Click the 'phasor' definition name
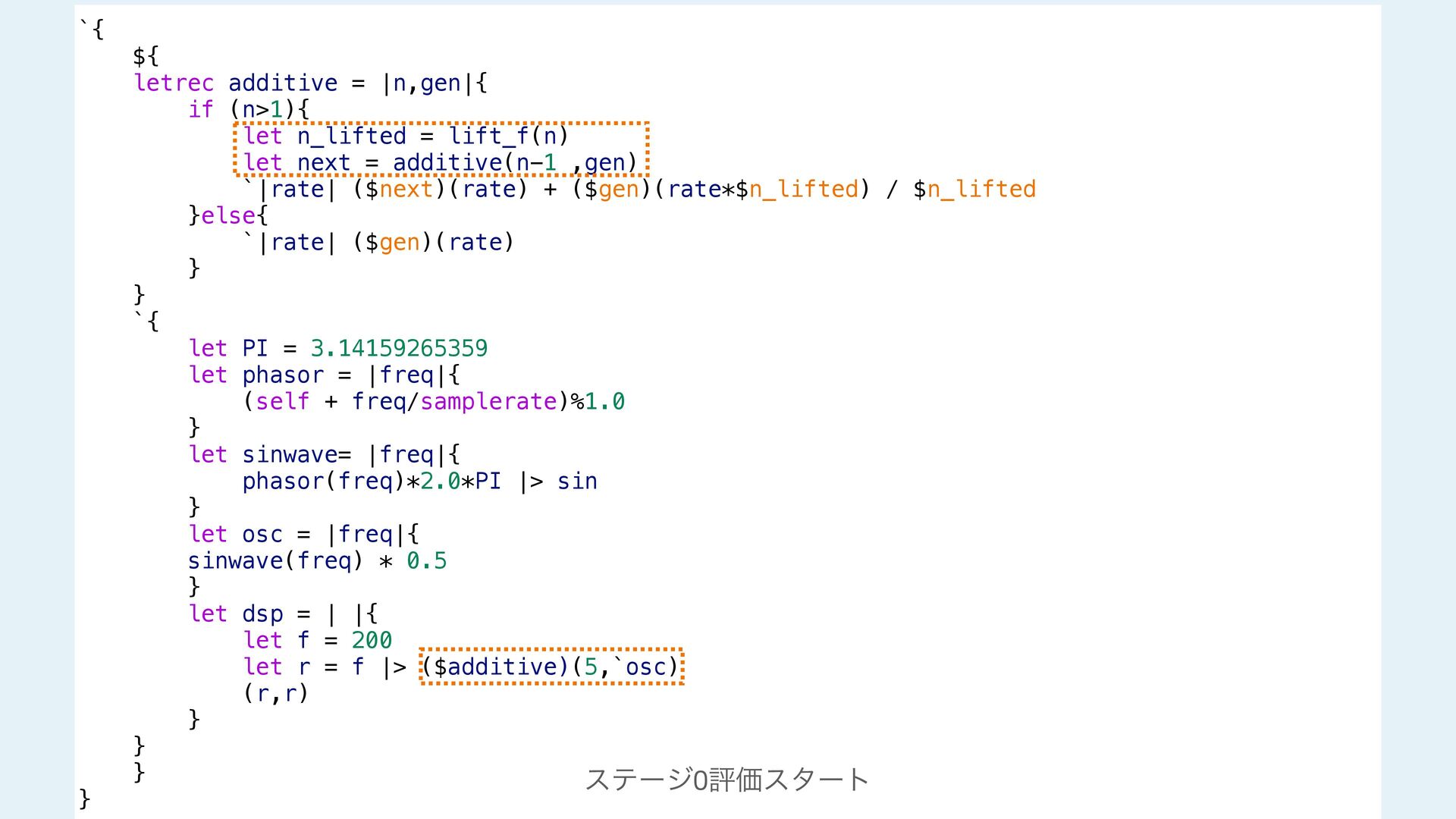1456x819 pixels. tap(282, 375)
